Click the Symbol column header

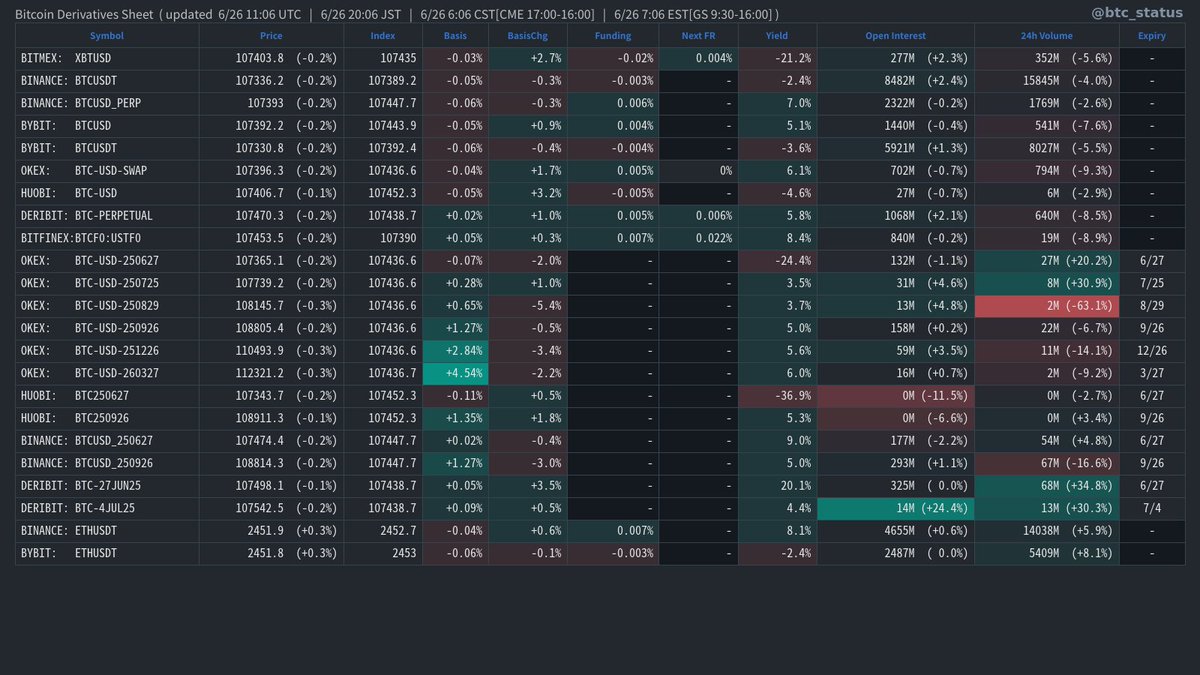107,35
